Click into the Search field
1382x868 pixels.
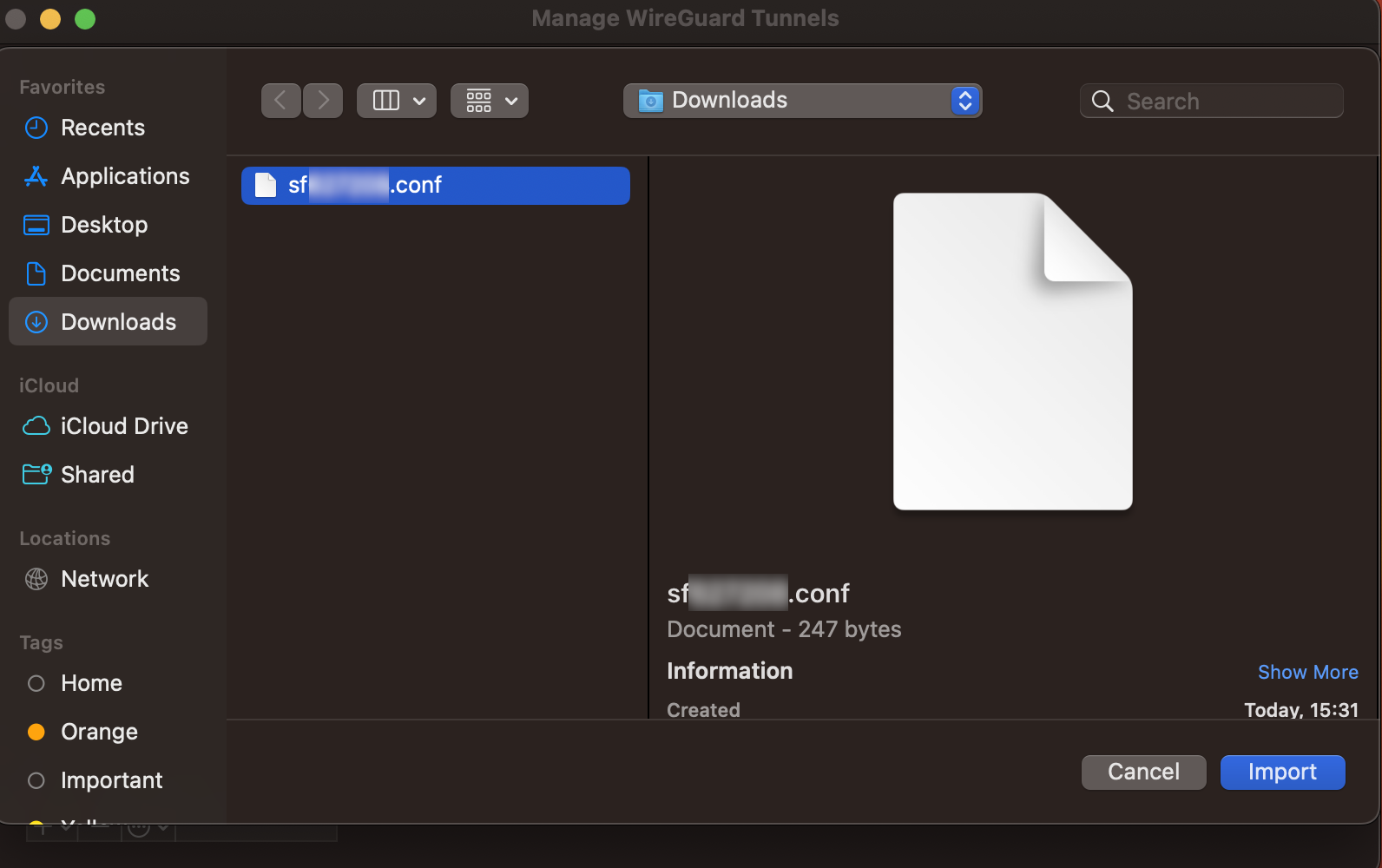pyautogui.click(x=1212, y=101)
